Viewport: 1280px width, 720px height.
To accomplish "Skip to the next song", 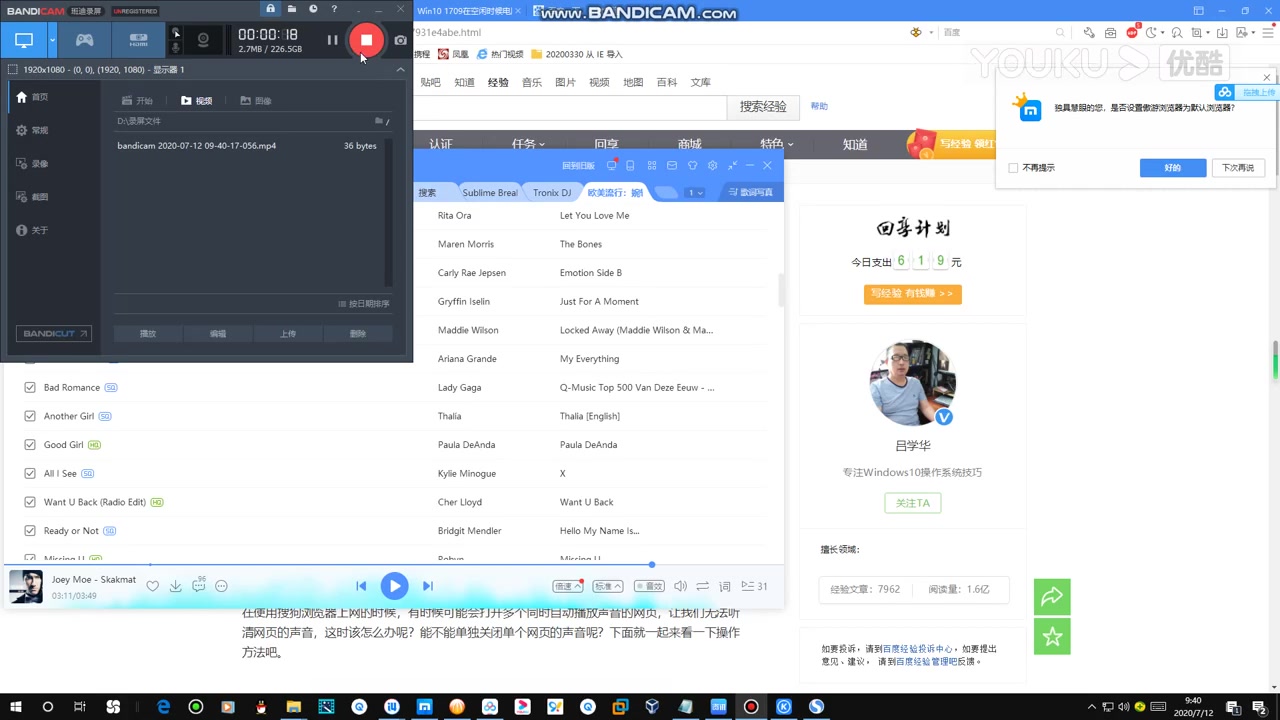I will tap(427, 586).
